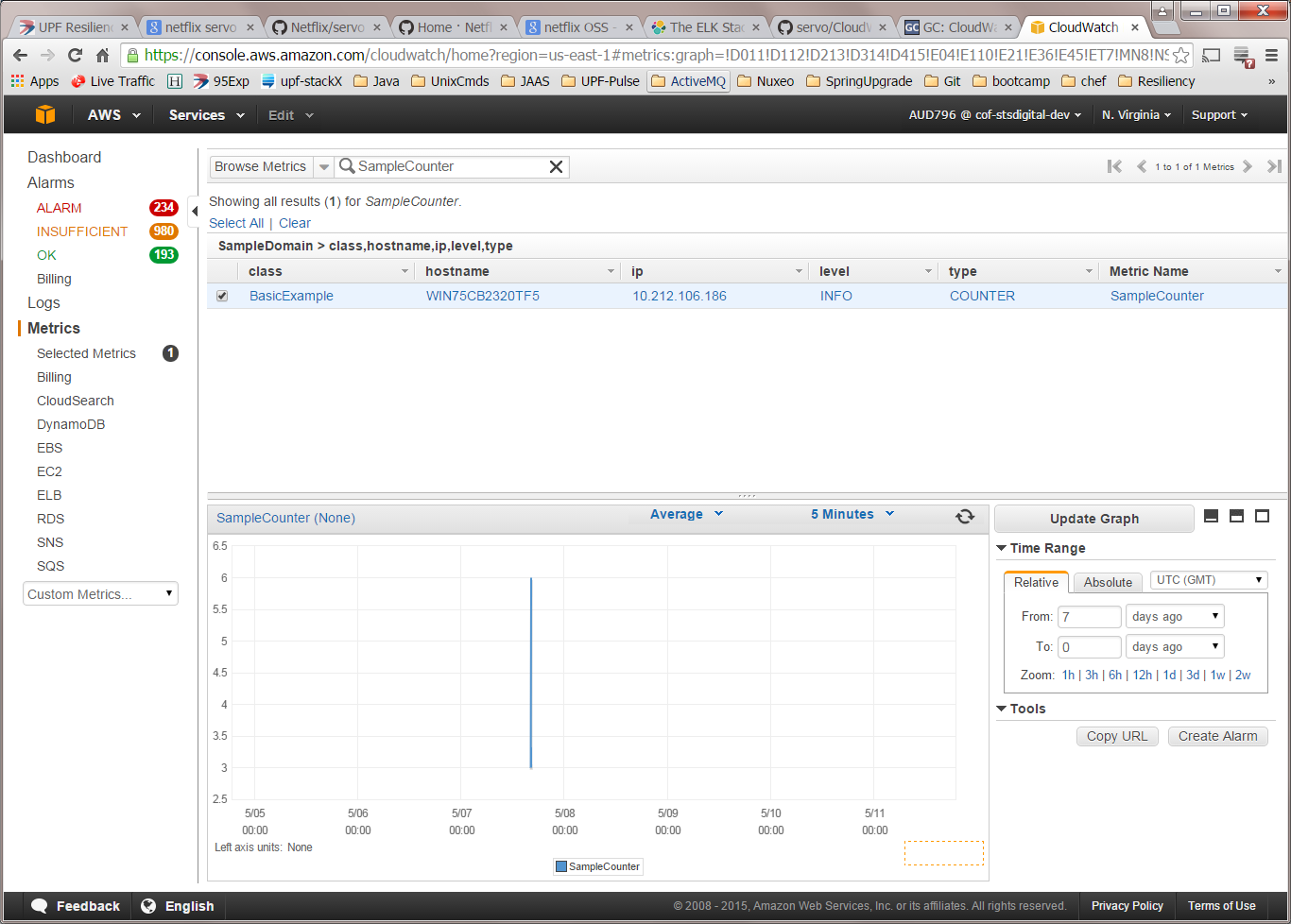The image size is (1291, 924).
Task: Set zoom to 1w
Action: click(x=1217, y=675)
